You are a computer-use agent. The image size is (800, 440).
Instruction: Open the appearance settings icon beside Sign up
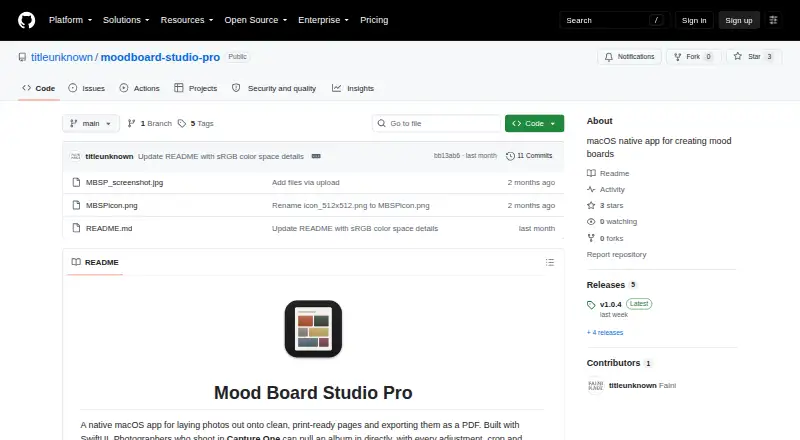click(773, 20)
